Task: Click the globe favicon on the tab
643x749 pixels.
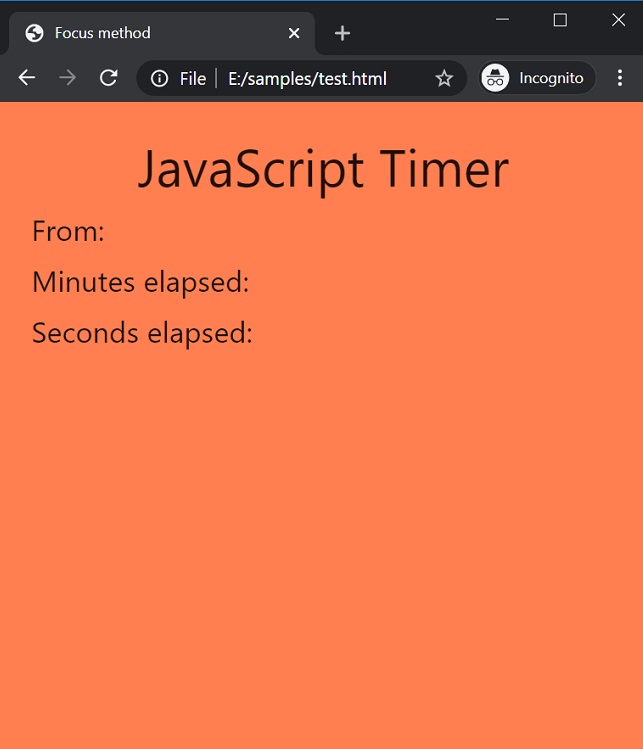Action: pos(34,33)
